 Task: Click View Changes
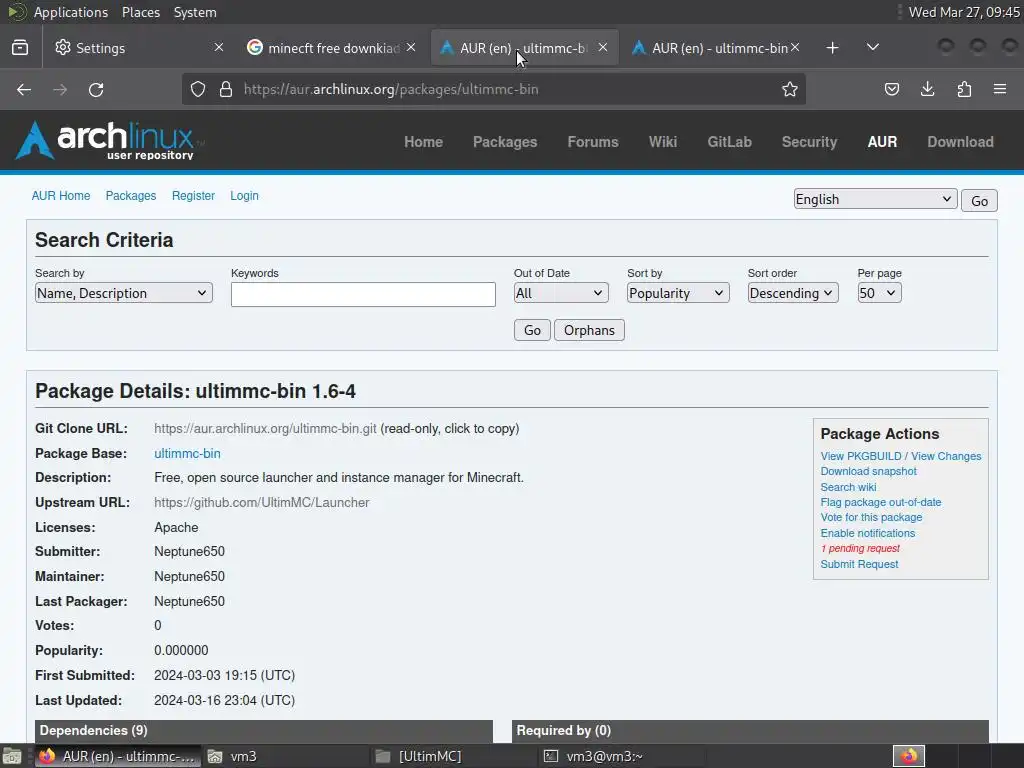click(946, 456)
